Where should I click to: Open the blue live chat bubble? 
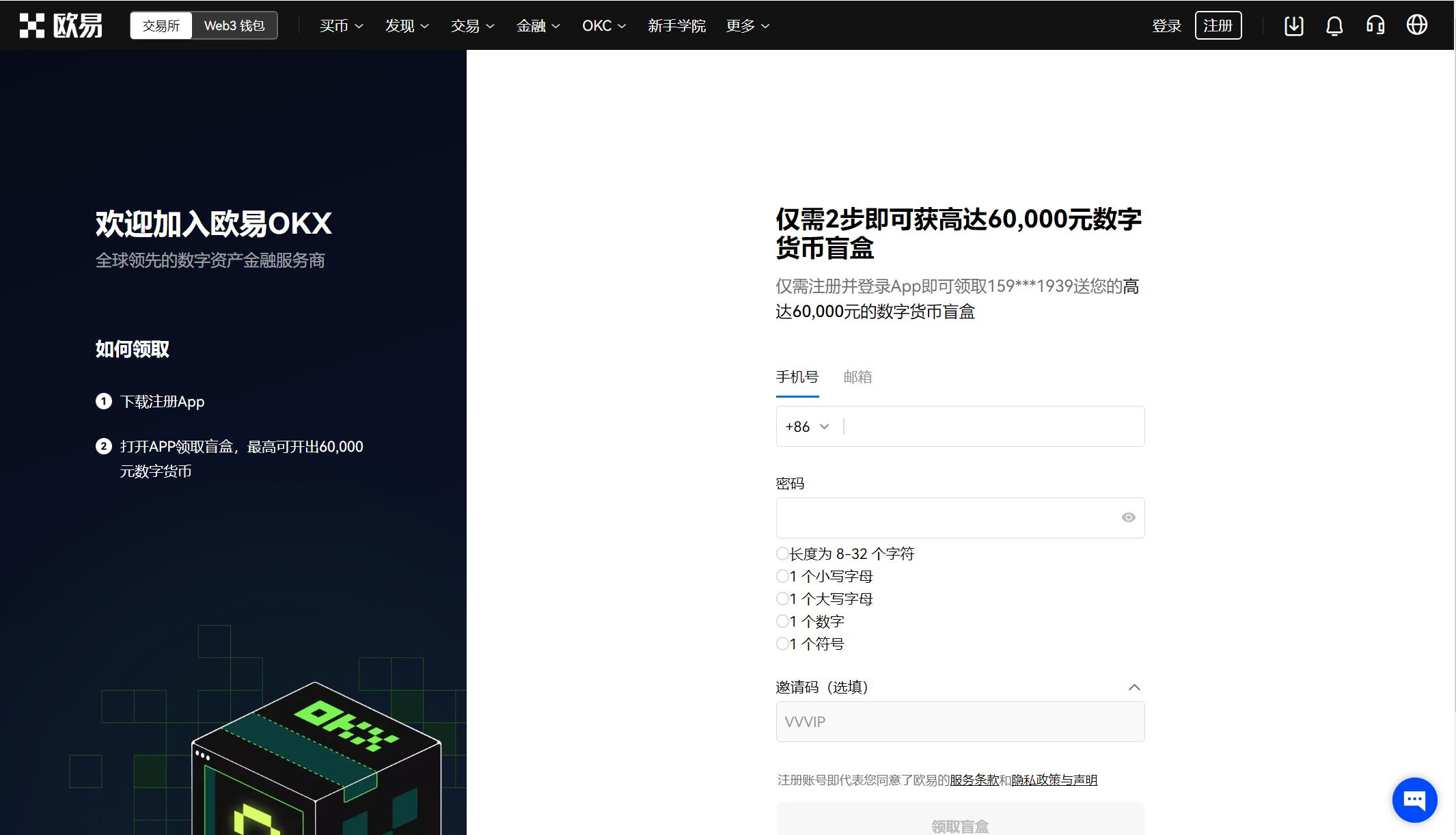(x=1414, y=799)
